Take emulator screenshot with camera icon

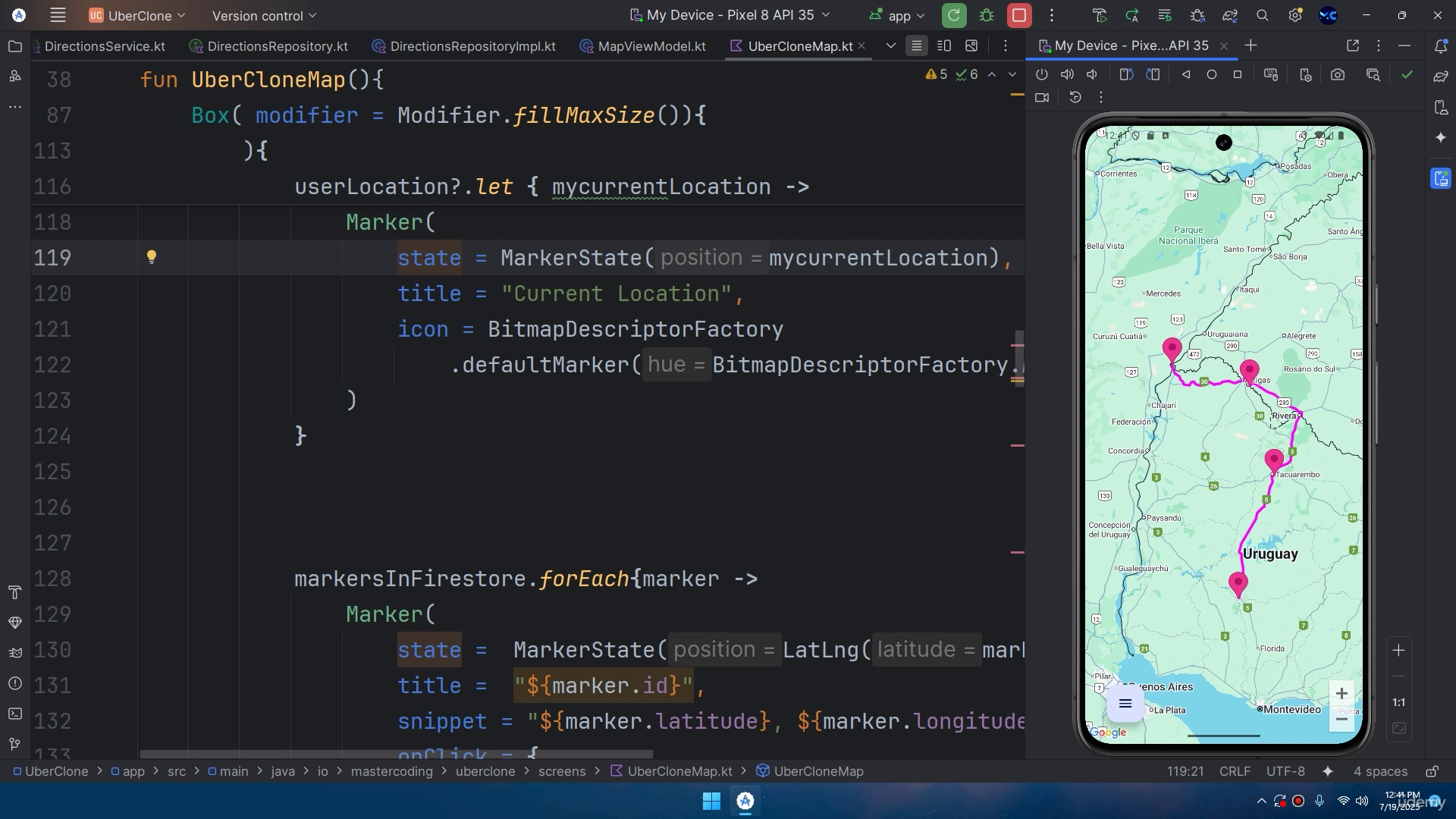click(x=1338, y=74)
